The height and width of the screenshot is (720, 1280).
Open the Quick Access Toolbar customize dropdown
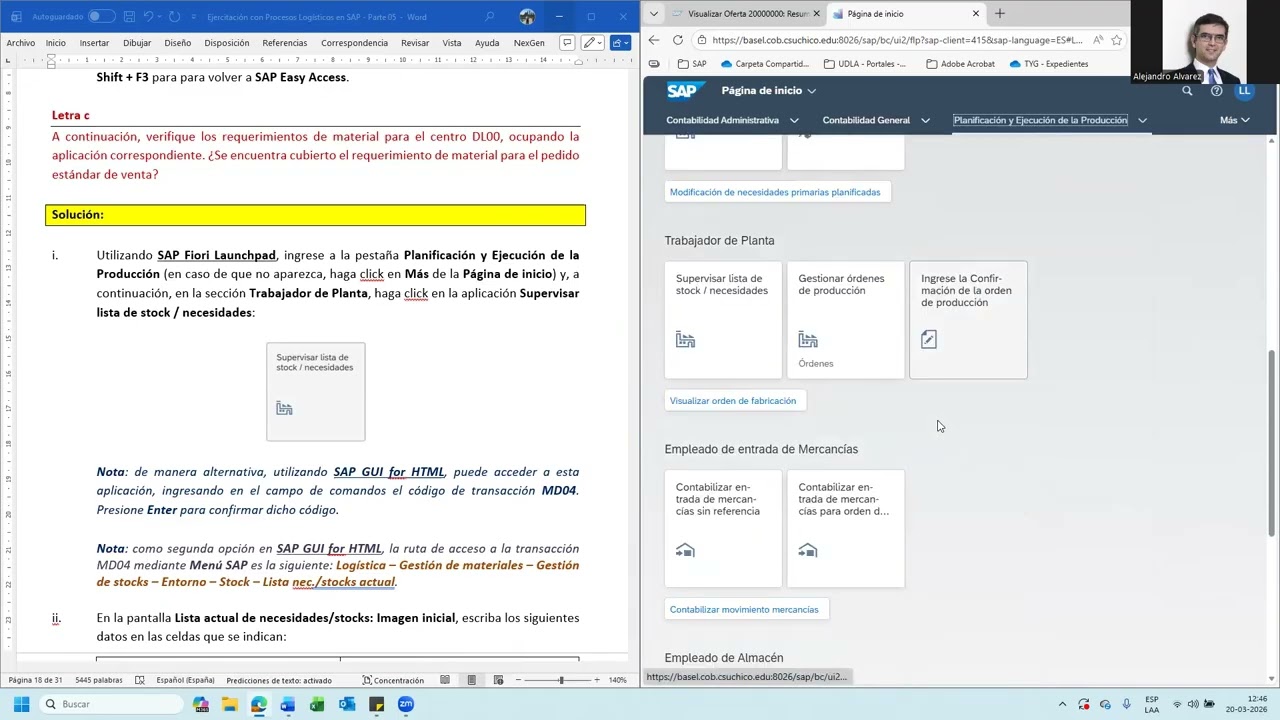click(193, 16)
